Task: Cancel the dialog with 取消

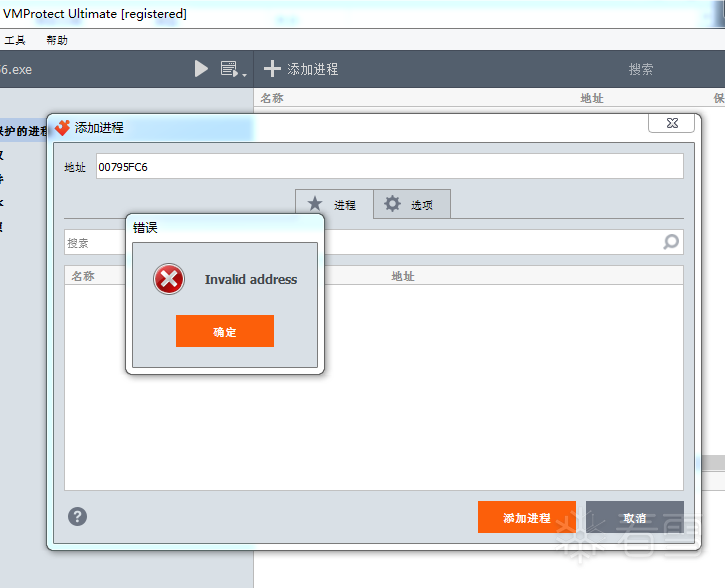Action: 634,517
